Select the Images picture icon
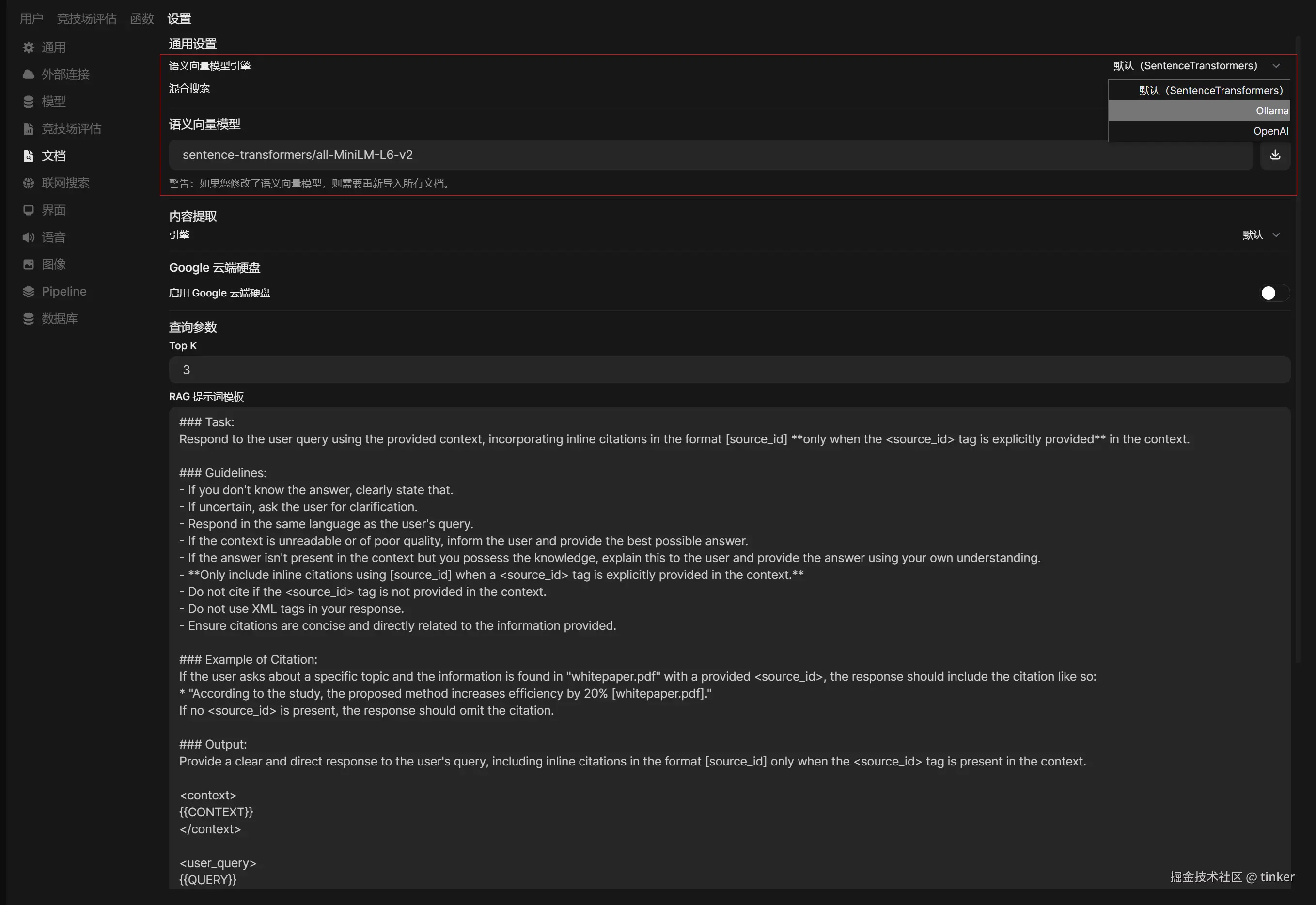Image resolution: width=1316 pixels, height=905 pixels. [29, 264]
